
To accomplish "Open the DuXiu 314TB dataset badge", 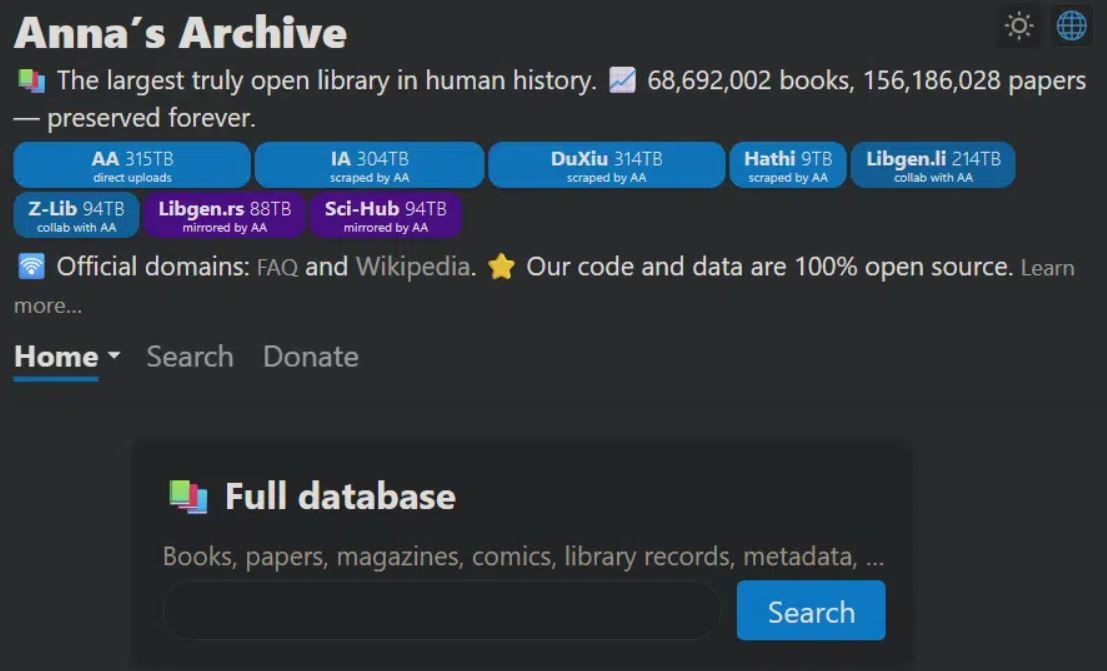I will click(x=606, y=165).
